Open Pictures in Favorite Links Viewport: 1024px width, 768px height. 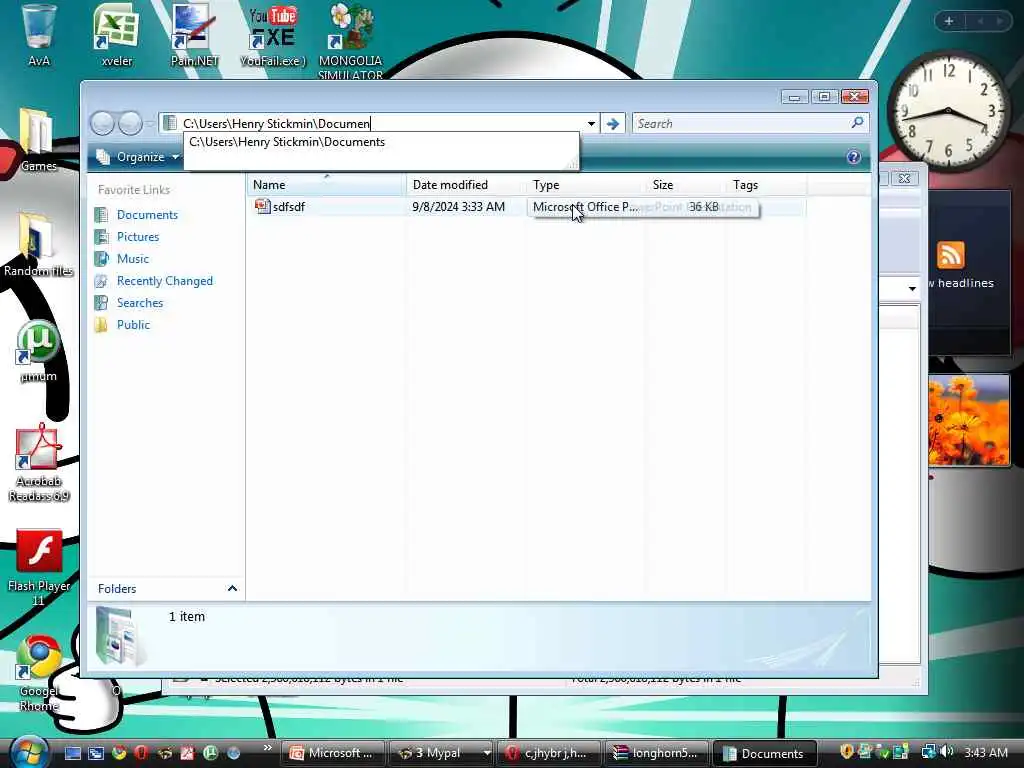[138, 236]
